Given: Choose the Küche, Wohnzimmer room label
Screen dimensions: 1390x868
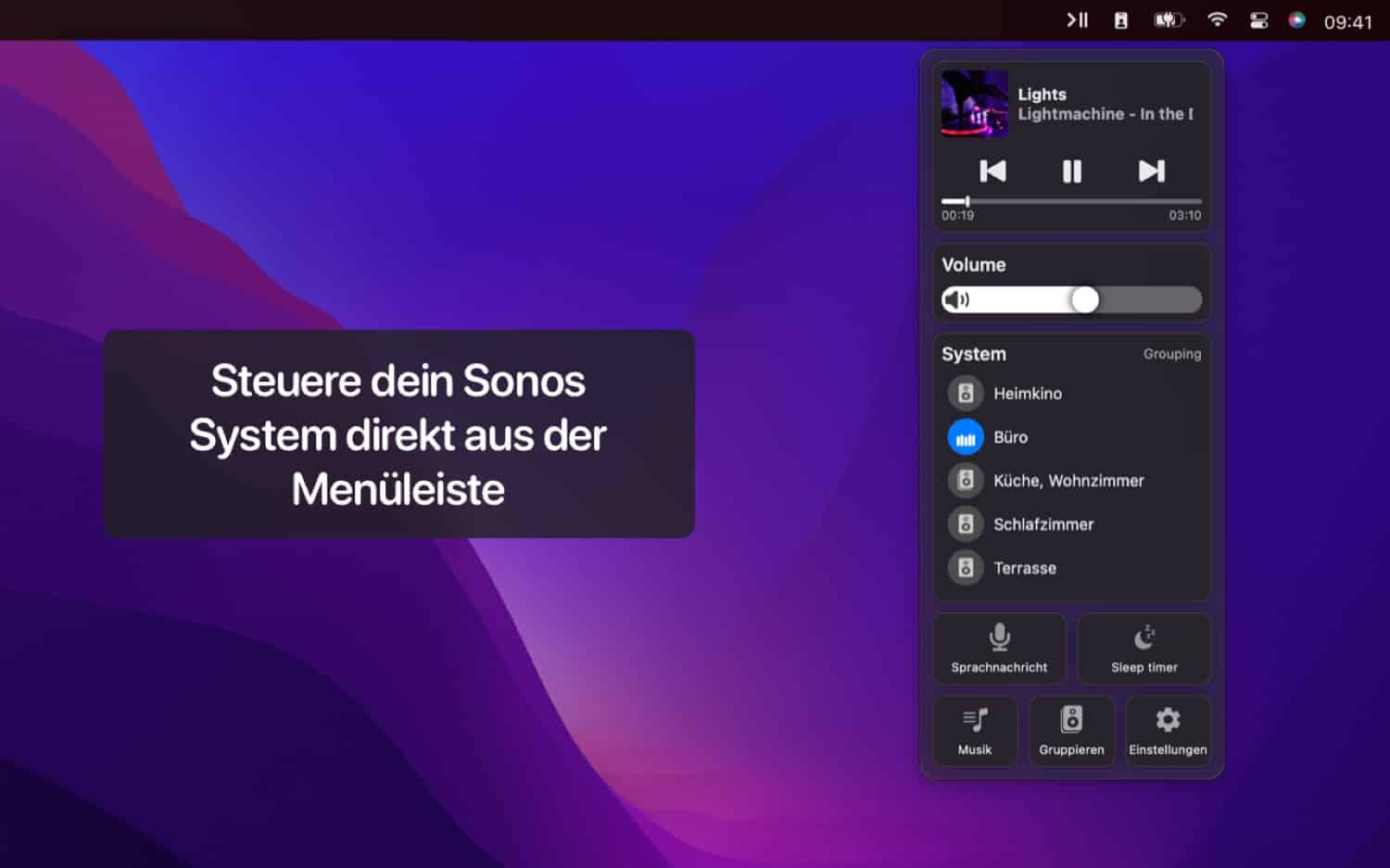Looking at the screenshot, I should pyautogui.click(x=1068, y=481).
